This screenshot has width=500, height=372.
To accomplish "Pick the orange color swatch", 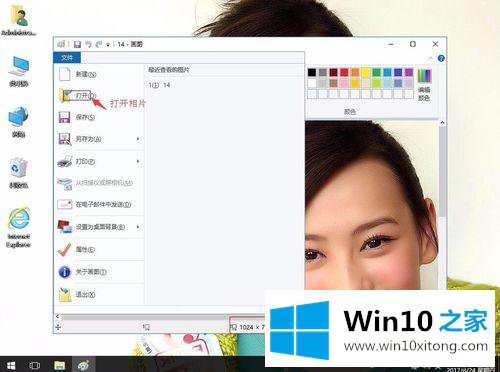I will tap(355, 72).
